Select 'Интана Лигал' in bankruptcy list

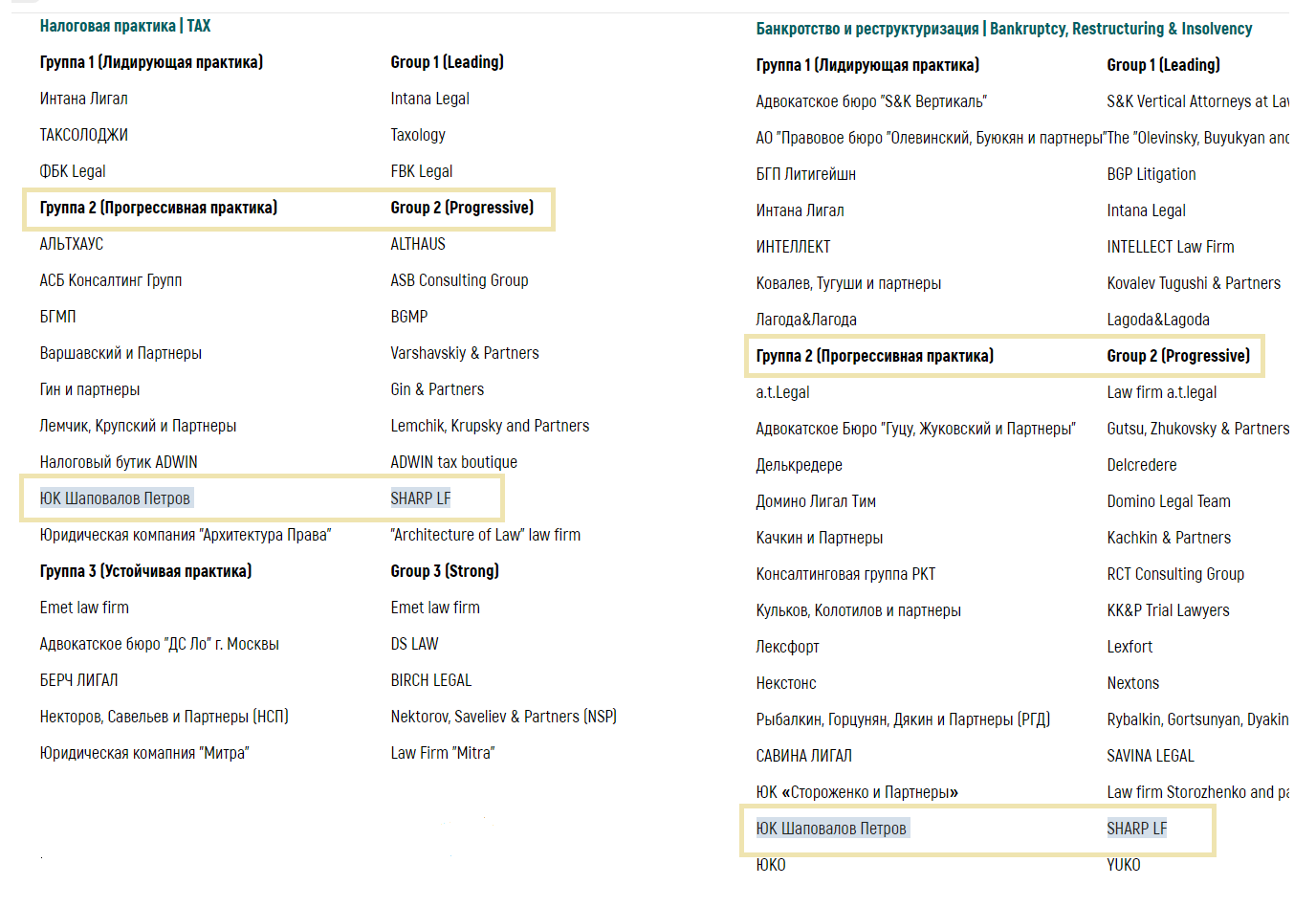click(x=801, y=210)
